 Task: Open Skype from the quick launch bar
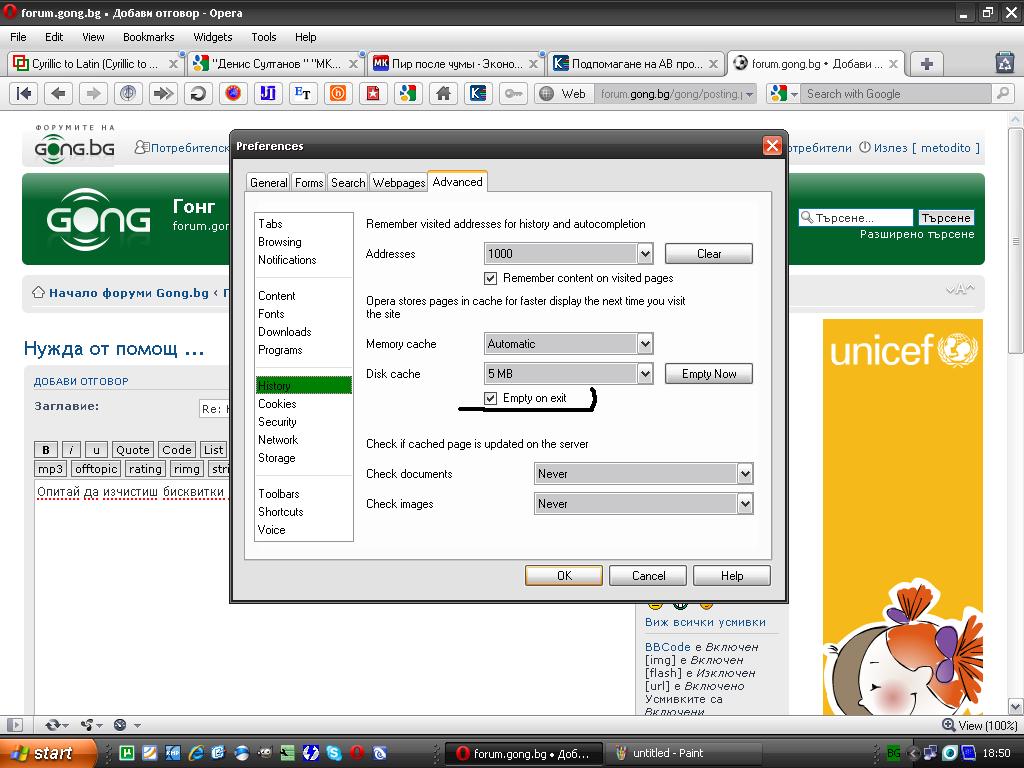[333, 753]
